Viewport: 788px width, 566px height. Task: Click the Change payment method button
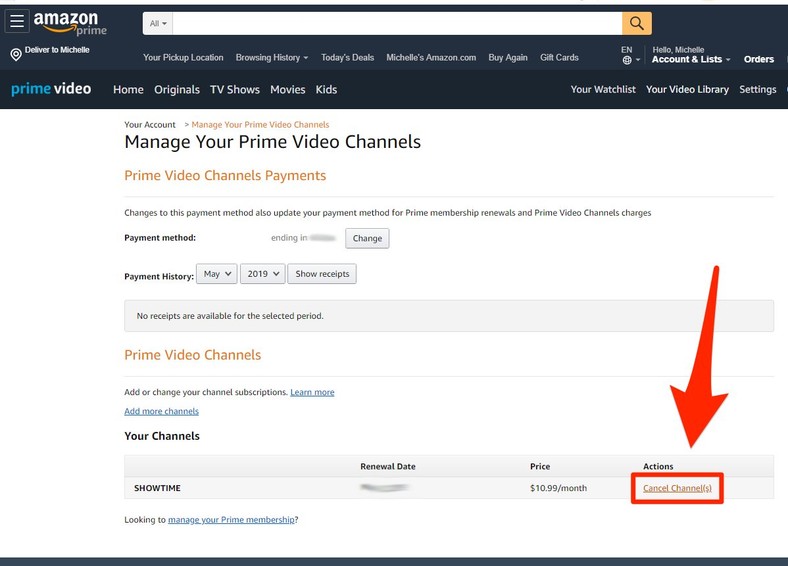pos(367,238)
